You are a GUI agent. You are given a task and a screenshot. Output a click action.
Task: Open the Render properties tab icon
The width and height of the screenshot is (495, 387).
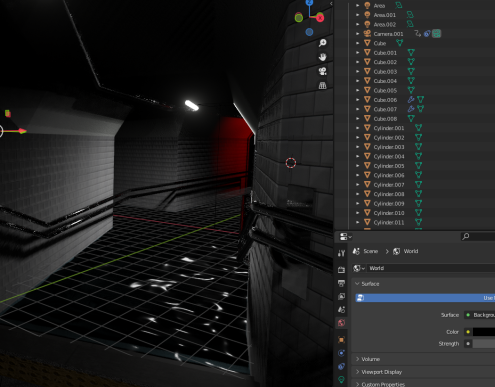[x=341, y=270]
